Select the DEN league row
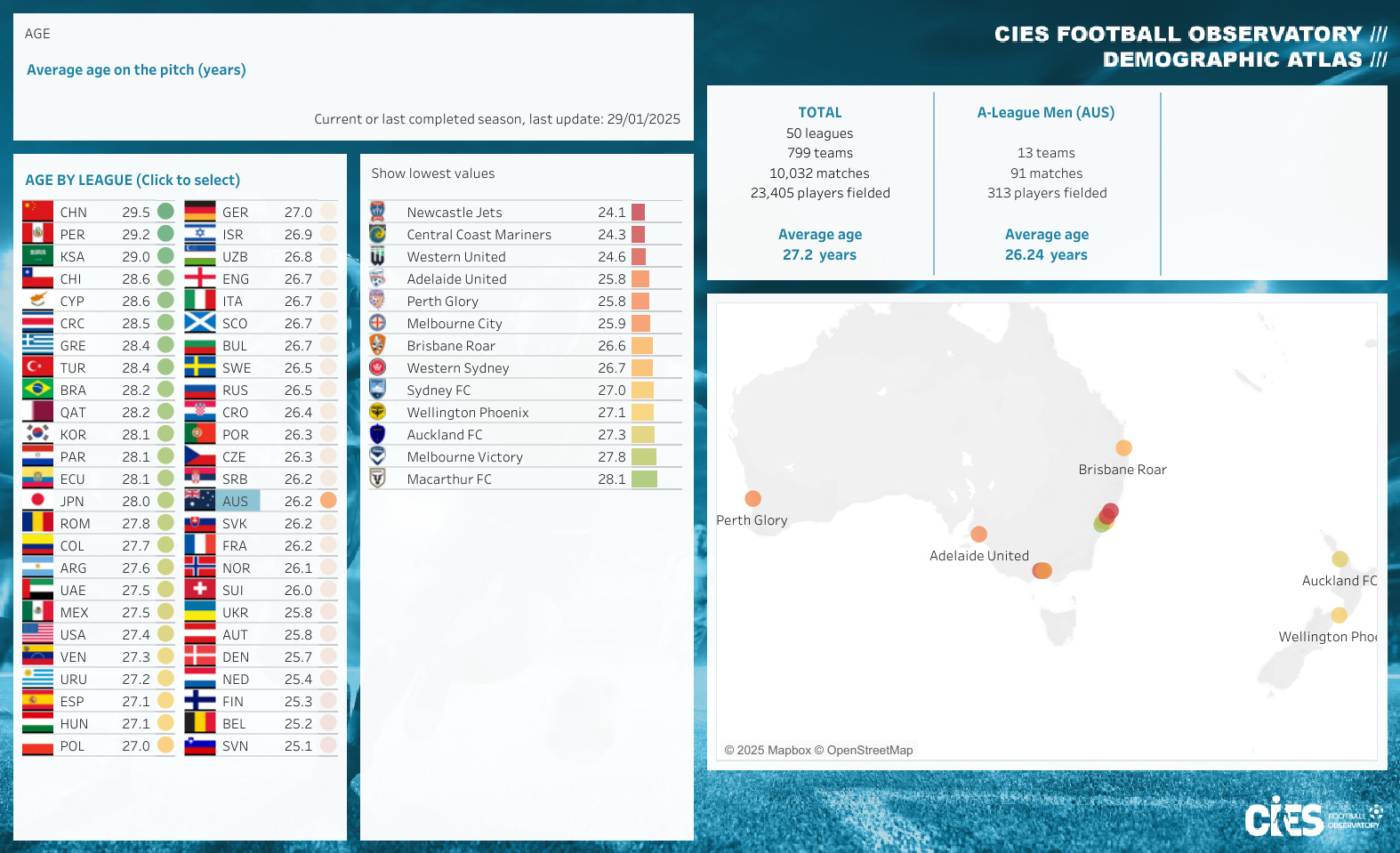This screenshot has width=1400, height=853. (x=261, y=656)
